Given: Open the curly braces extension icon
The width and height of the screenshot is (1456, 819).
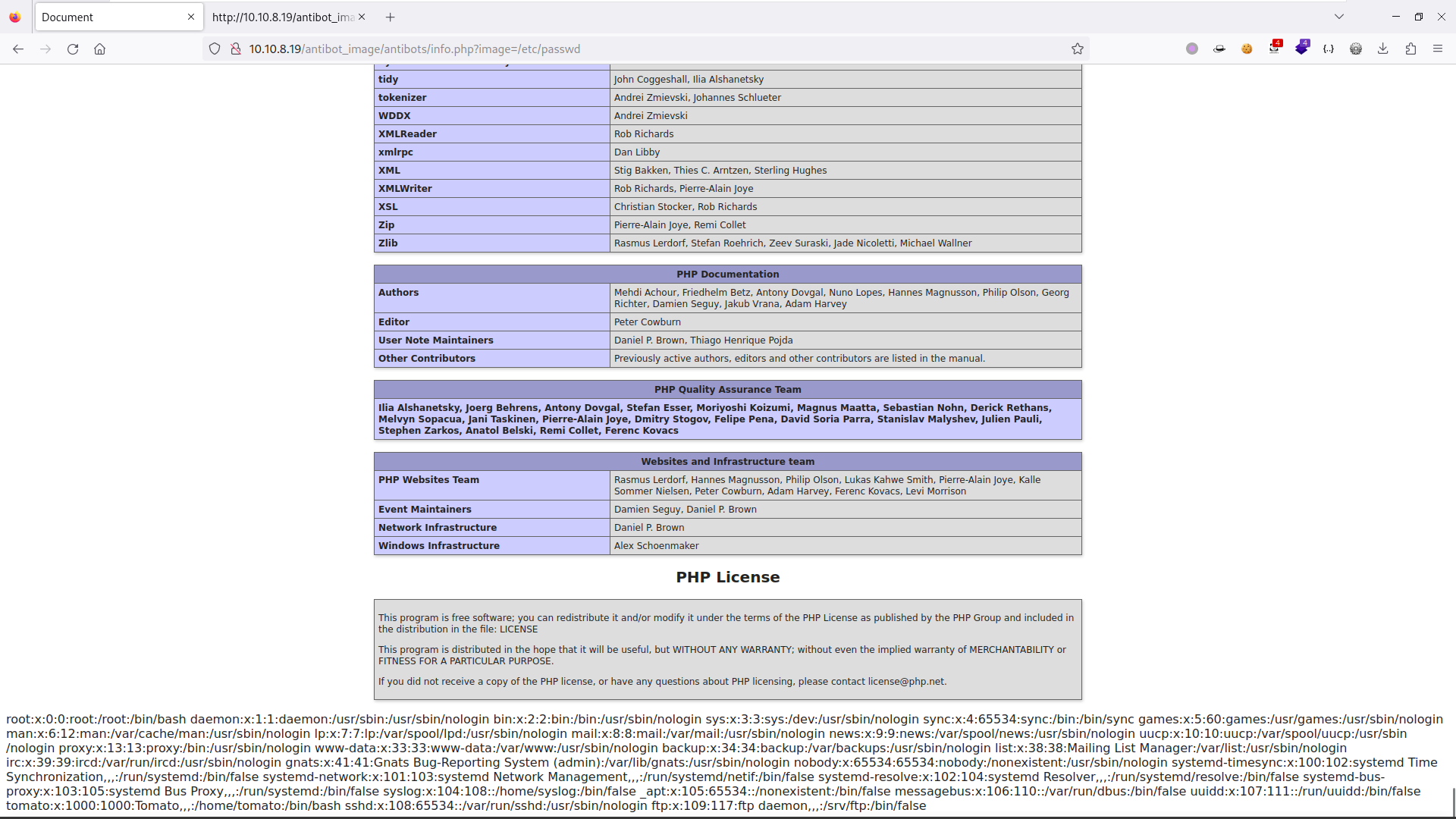Looking at the screenshot, I should (1329, 49).
